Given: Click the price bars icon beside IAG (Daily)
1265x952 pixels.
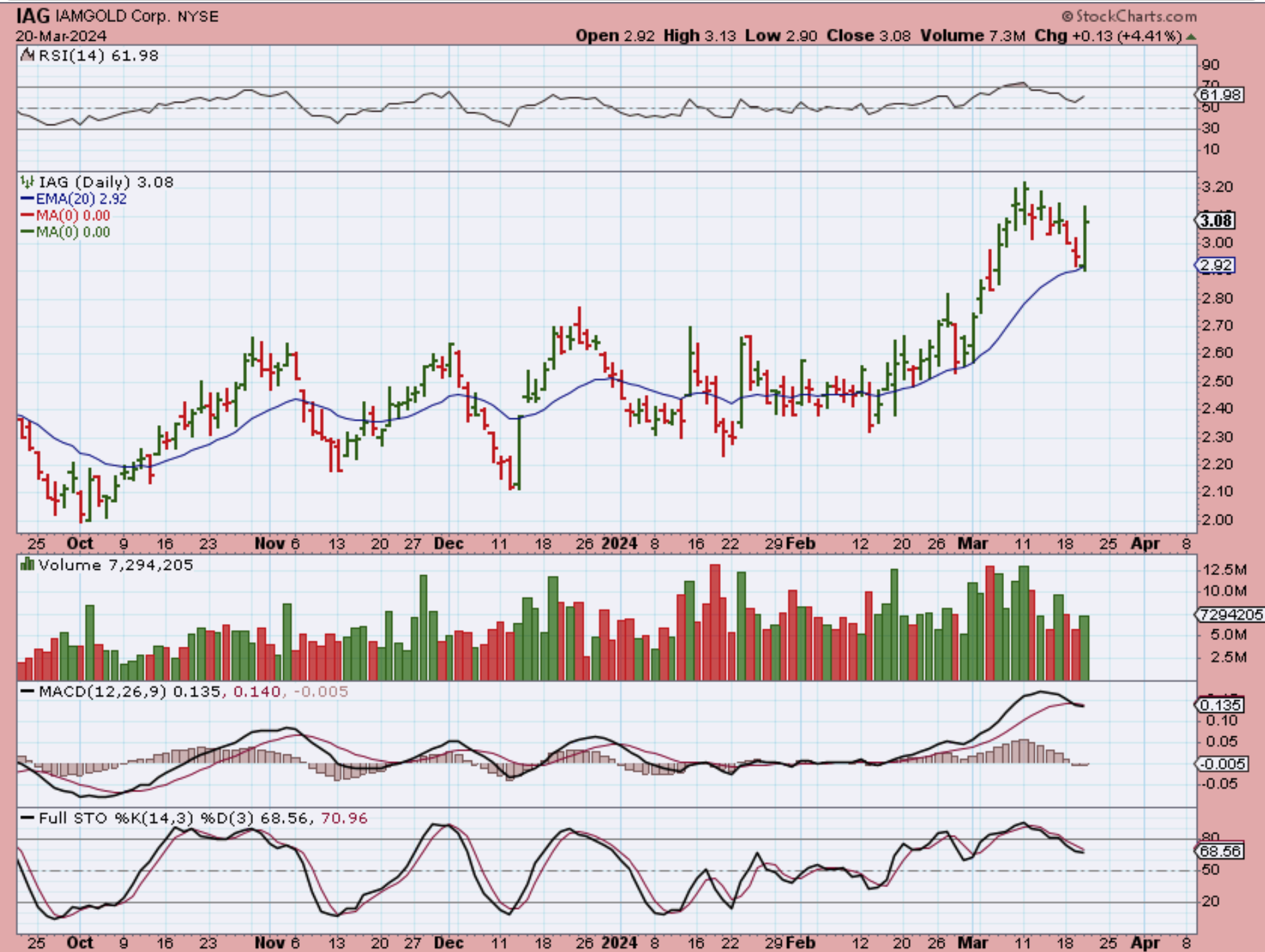Looking at the screenshot, I should pos(27,182).
